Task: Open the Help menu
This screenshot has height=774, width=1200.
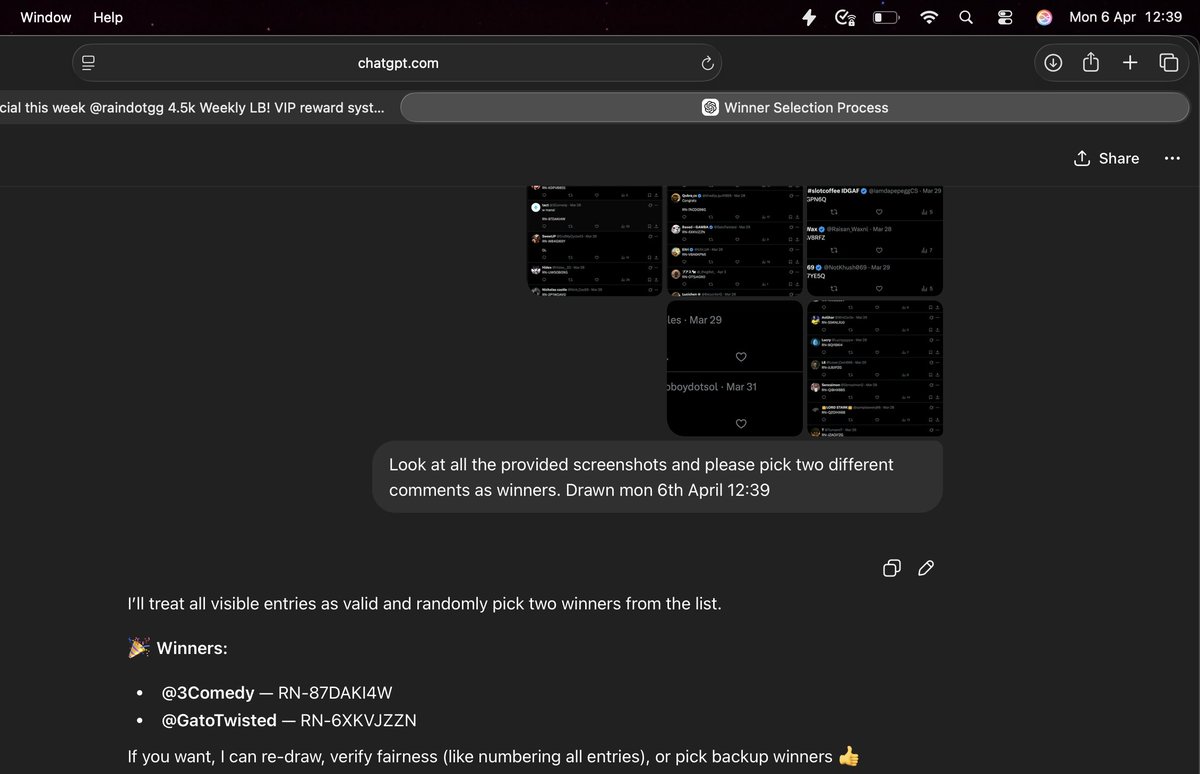Action: [108, 17]
